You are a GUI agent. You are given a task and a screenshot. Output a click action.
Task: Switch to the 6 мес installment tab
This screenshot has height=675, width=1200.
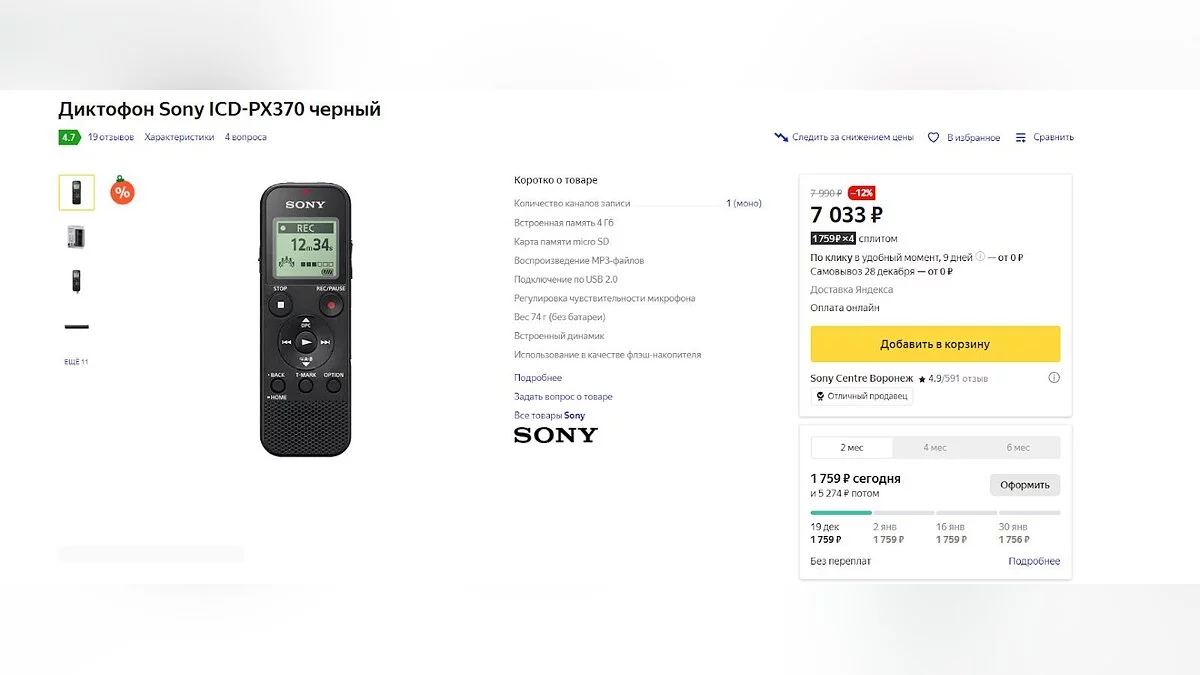point(1018,447)
